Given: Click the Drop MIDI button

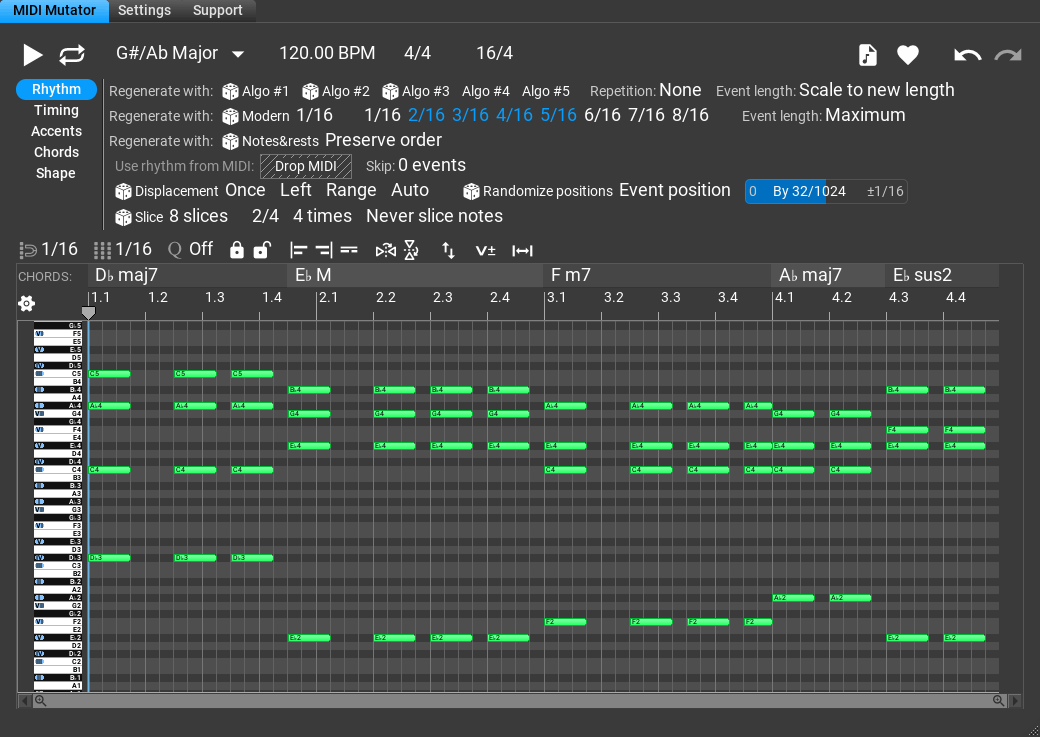Looking at the screenshot, I should pos(306,166).
